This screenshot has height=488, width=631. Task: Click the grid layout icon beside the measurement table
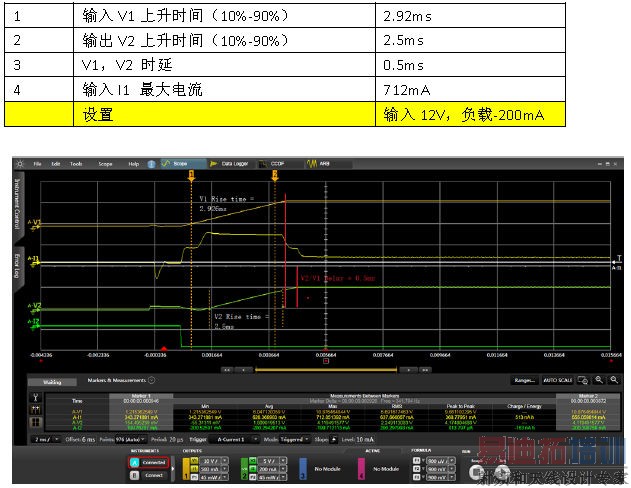click(35, 422)
